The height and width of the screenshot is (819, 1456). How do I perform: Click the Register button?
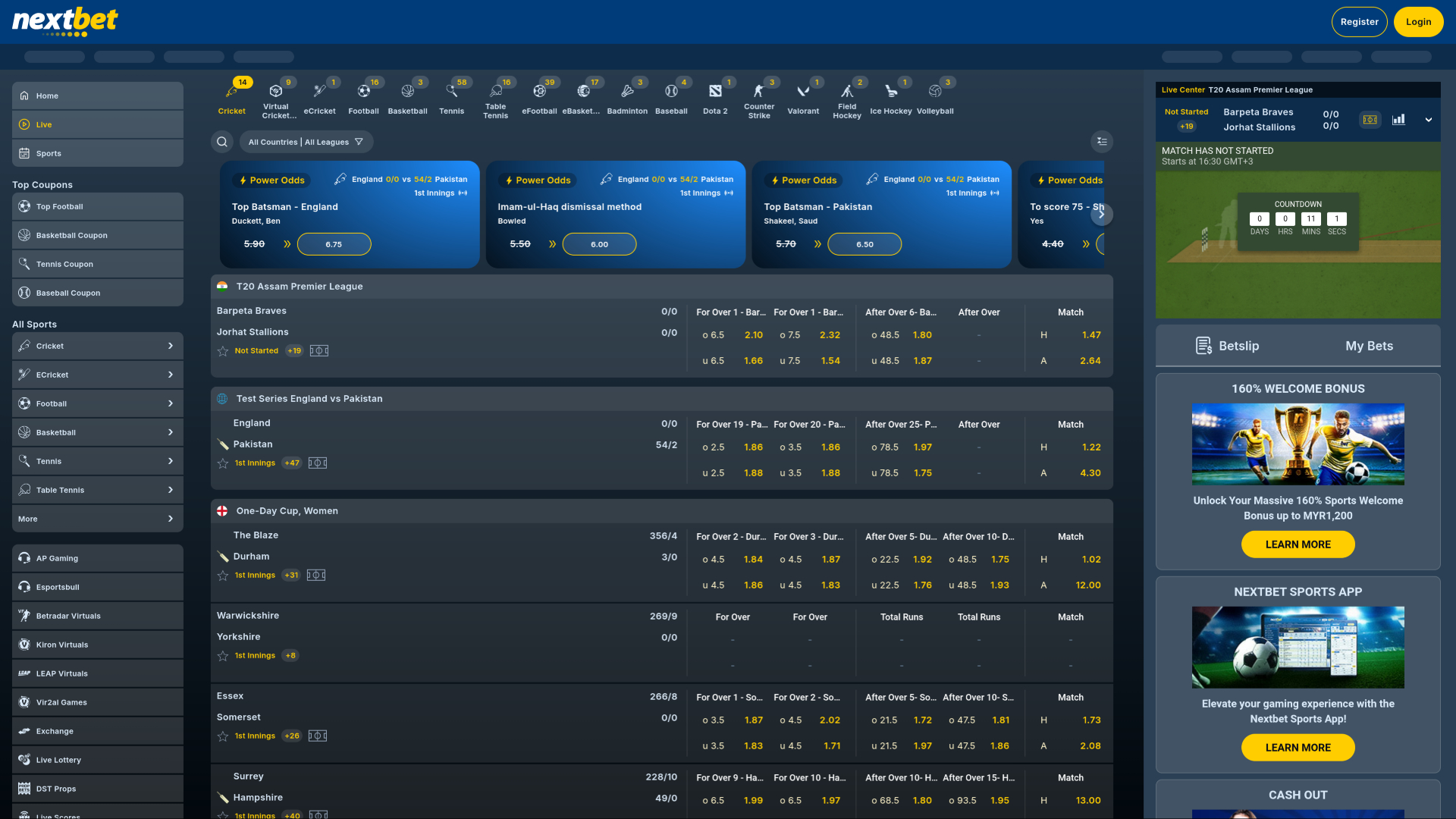[x=1360, y=22]
